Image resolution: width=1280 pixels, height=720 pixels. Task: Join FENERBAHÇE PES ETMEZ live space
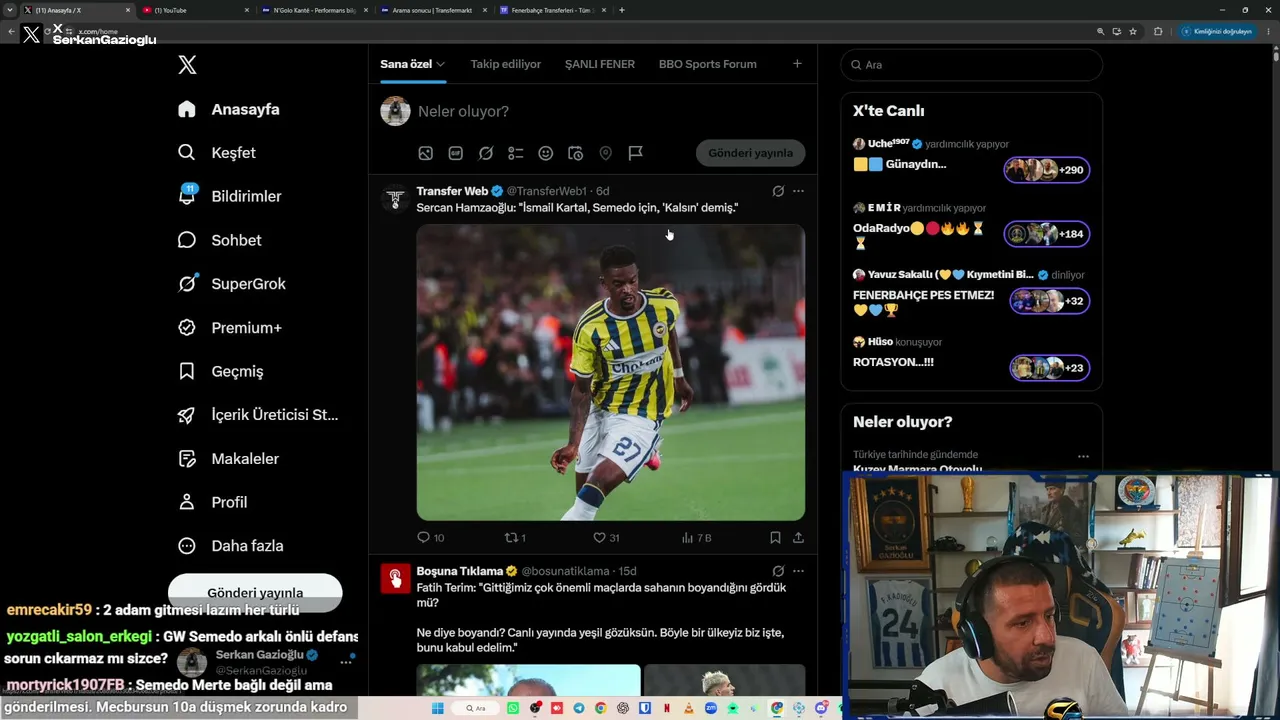tap(1049, 301)
